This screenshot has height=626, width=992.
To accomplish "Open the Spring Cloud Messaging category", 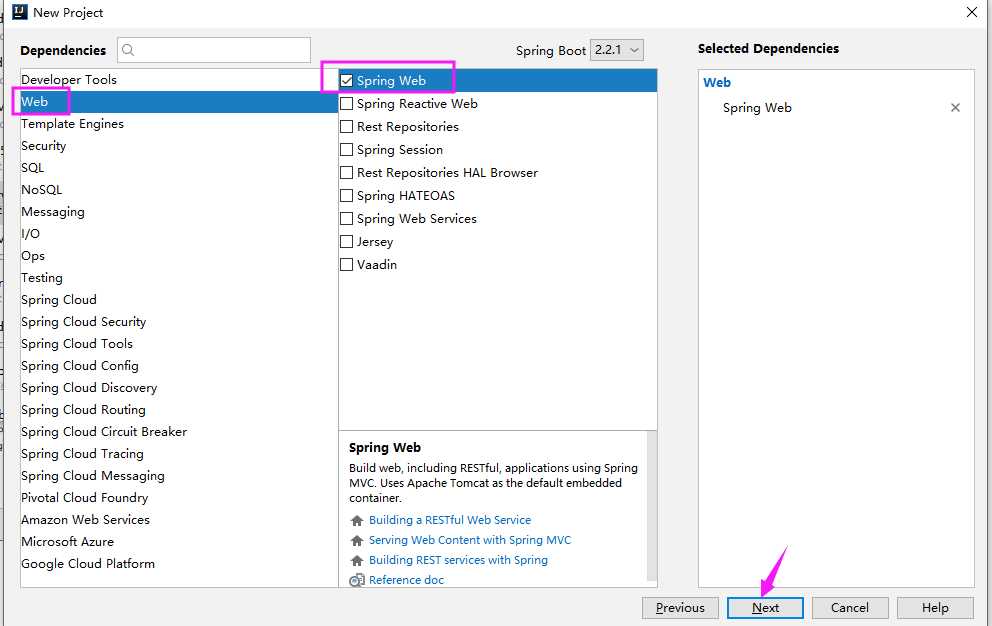I will click(179, 476).
